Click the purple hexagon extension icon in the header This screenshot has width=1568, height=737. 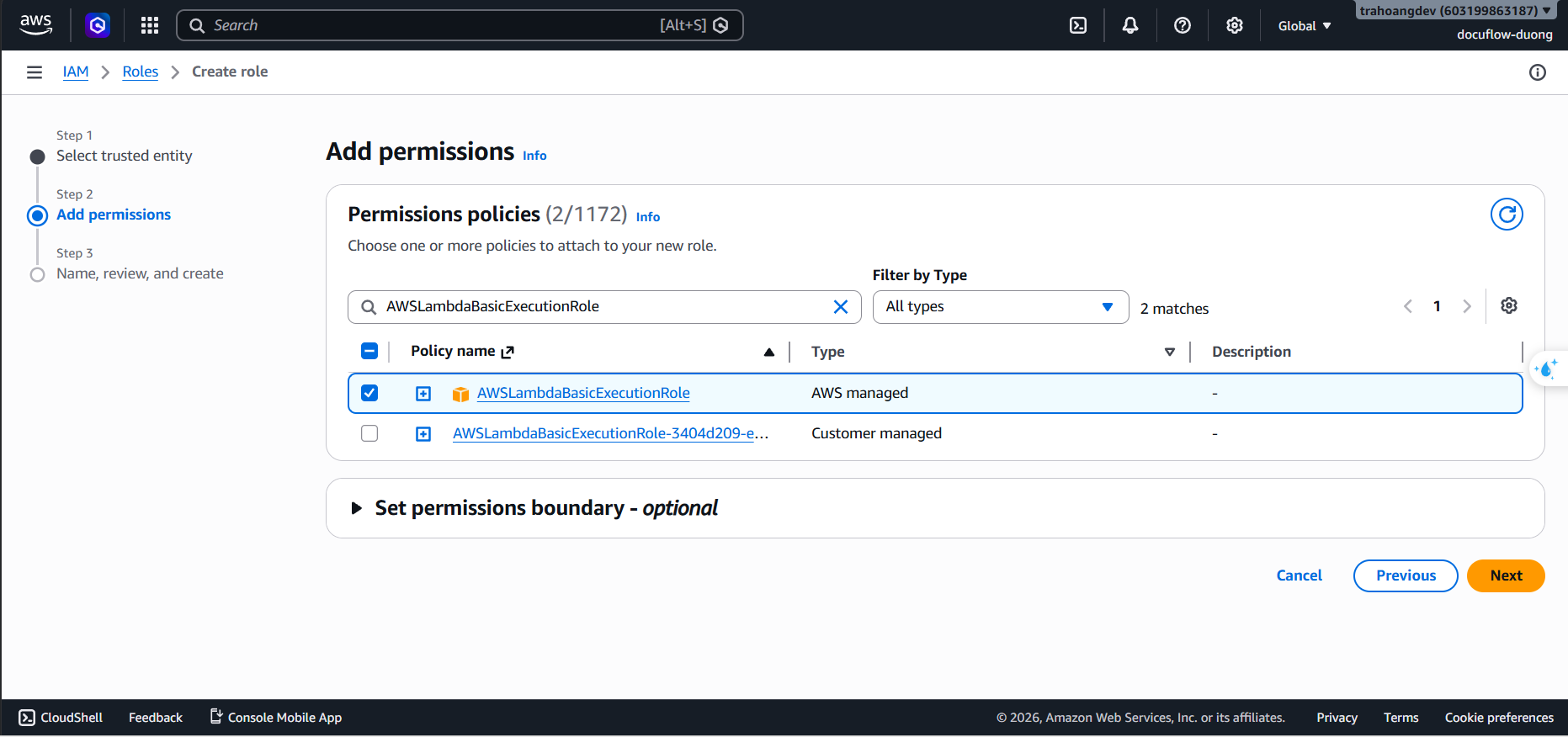[98, 25]
